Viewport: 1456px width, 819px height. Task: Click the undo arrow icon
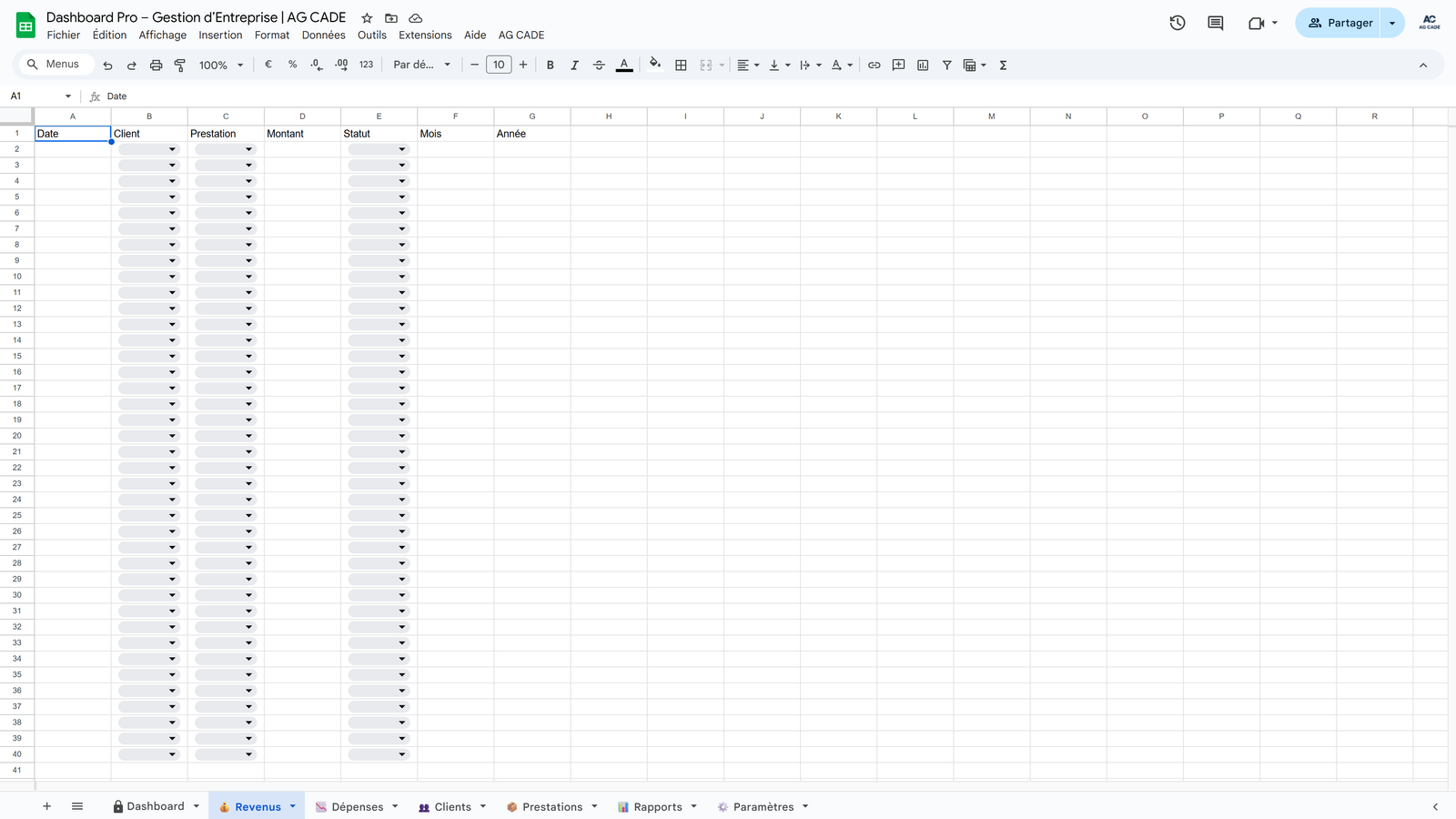point(107,66)
